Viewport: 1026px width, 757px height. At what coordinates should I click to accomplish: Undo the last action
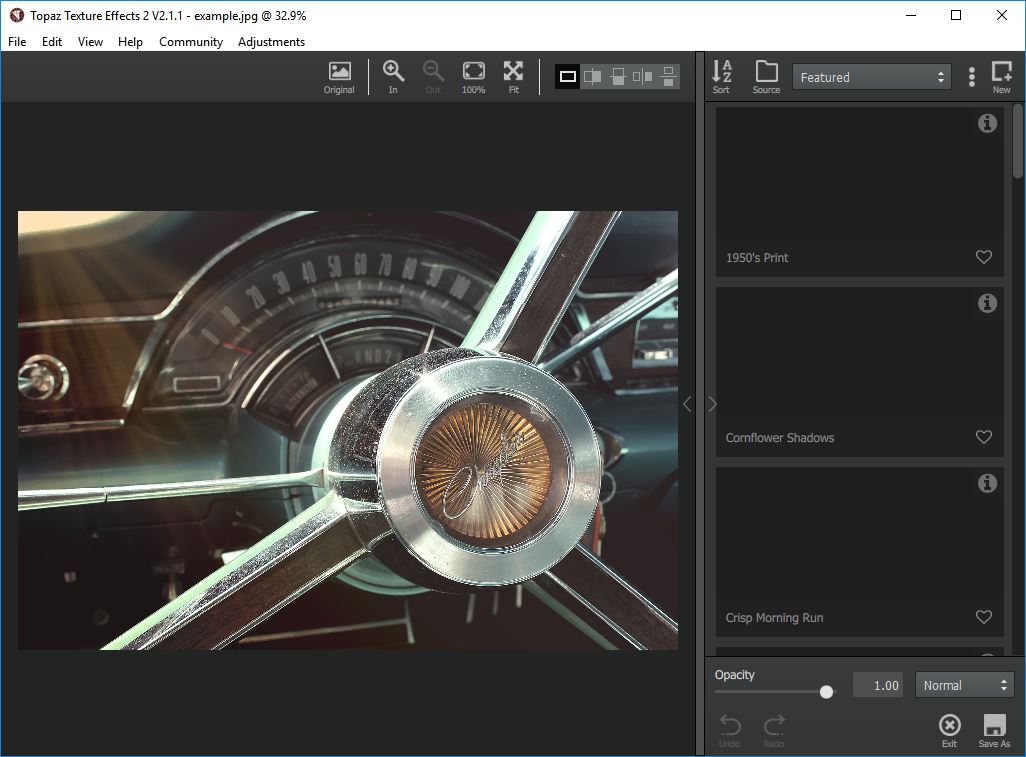click(x=730, y=731)
